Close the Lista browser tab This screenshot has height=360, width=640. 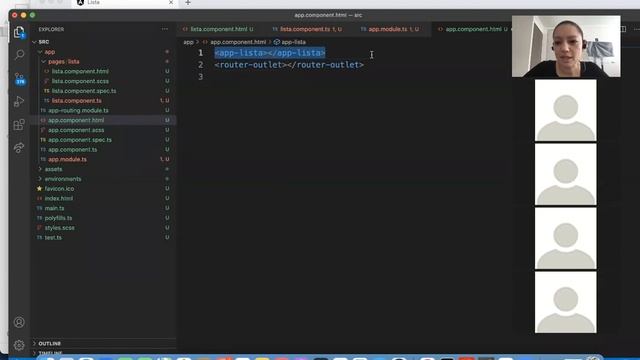(171, 3)
